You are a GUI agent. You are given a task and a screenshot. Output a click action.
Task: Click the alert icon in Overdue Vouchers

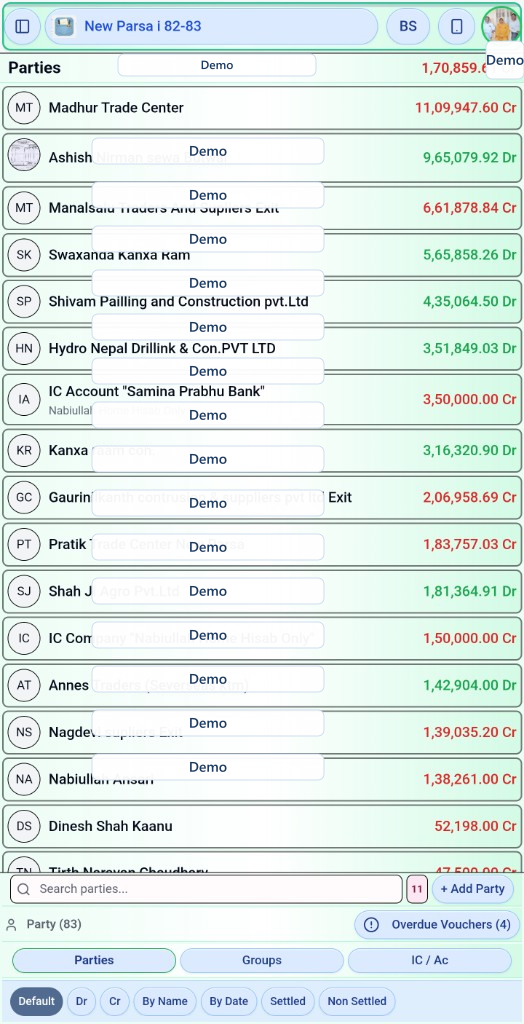[371, 925]
